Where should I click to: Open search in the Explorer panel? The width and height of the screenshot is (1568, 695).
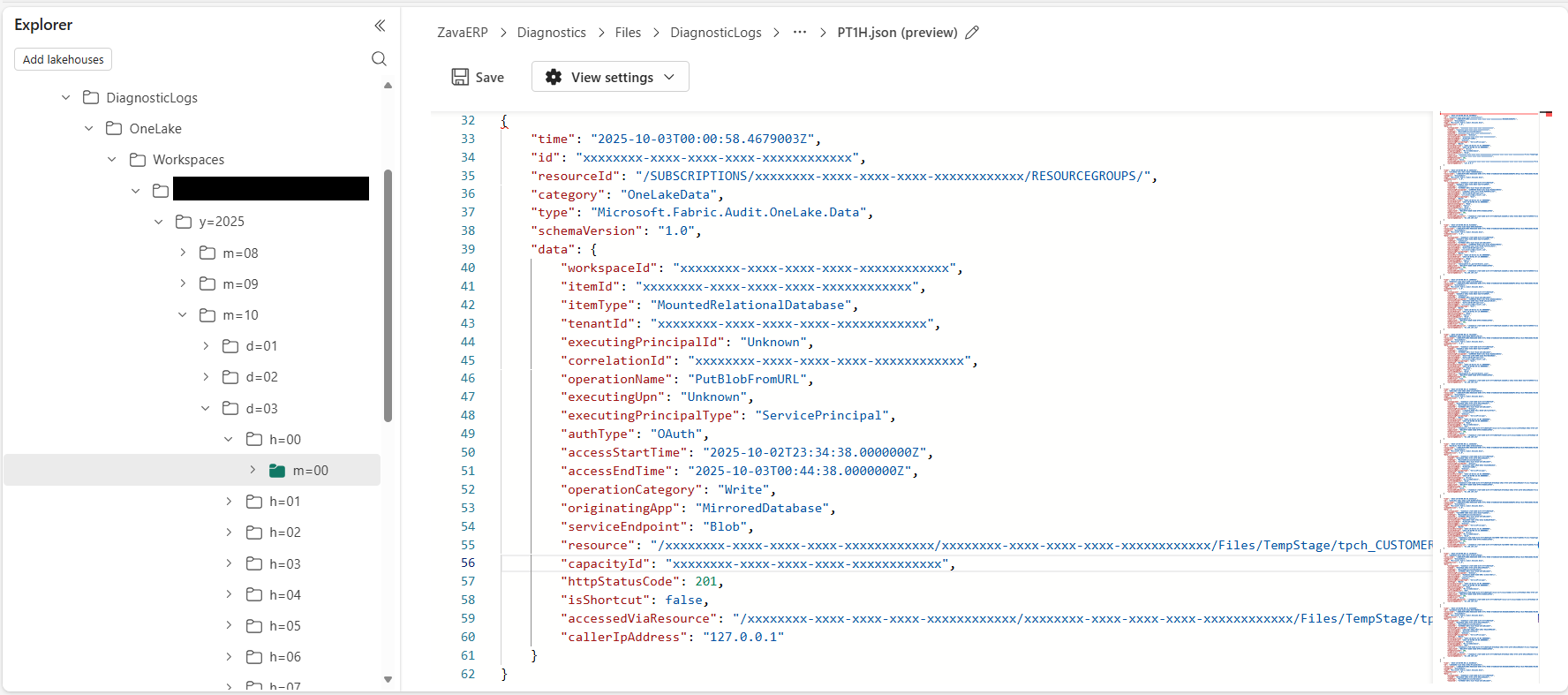pyautogui.click(x=380, y=58)
